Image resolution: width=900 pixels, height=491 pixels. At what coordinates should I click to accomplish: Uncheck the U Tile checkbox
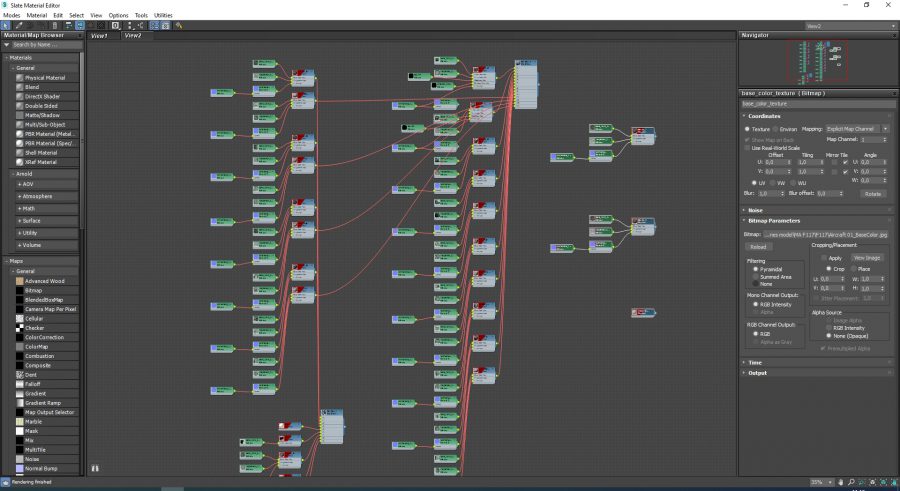click(845, 163)
